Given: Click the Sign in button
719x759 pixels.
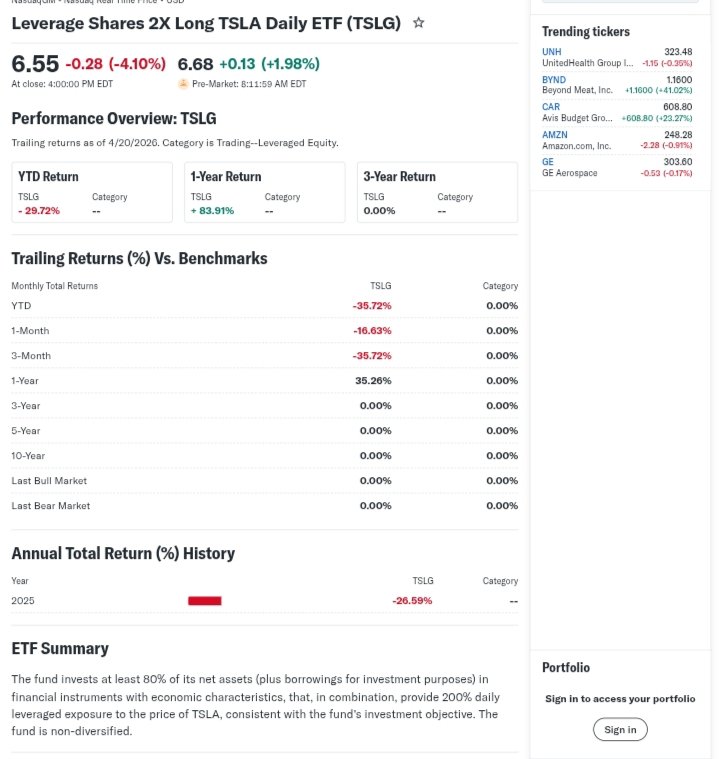Looking at the screenshot, I should 620,729.
